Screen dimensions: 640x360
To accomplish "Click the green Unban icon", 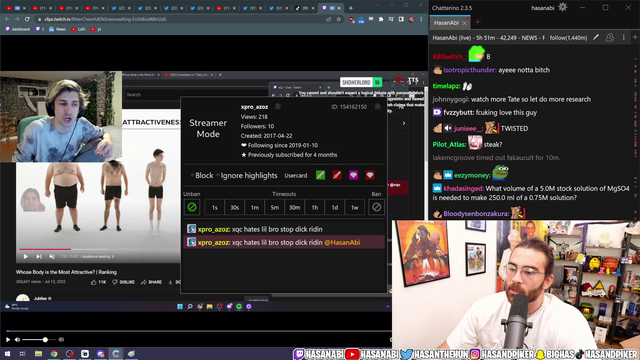I will point(192,207).
